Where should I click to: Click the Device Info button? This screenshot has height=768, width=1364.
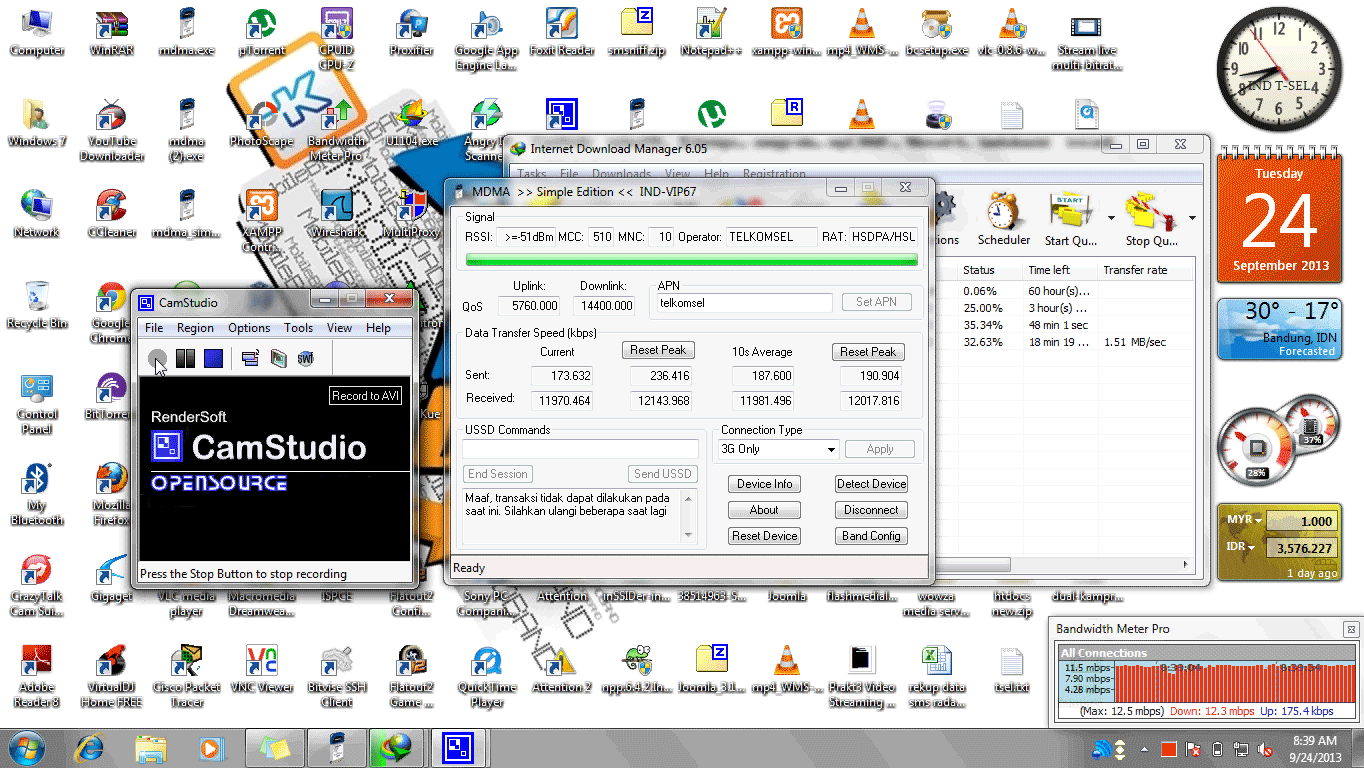(765, 484)
